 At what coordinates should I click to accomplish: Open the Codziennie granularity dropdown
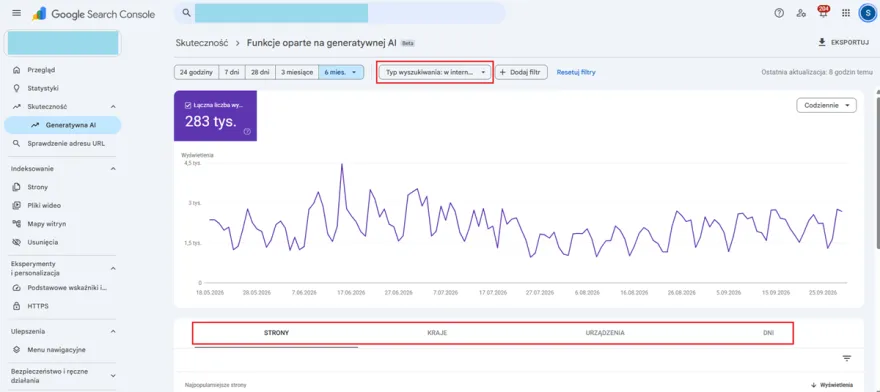coord(827,105)
